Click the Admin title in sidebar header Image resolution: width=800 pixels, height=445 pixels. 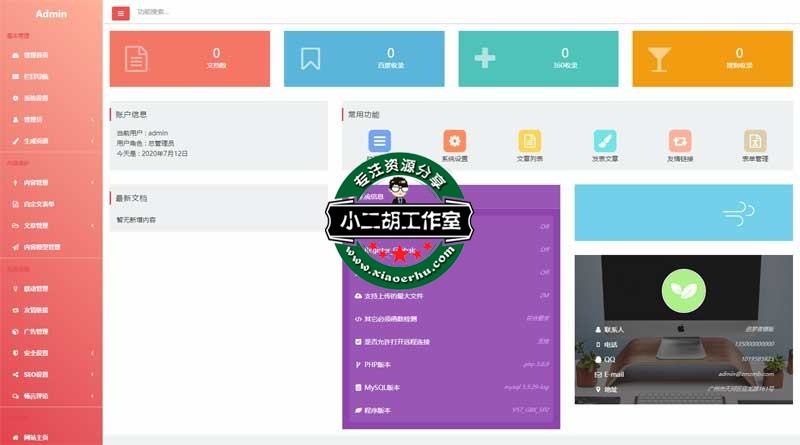[50, 14]
